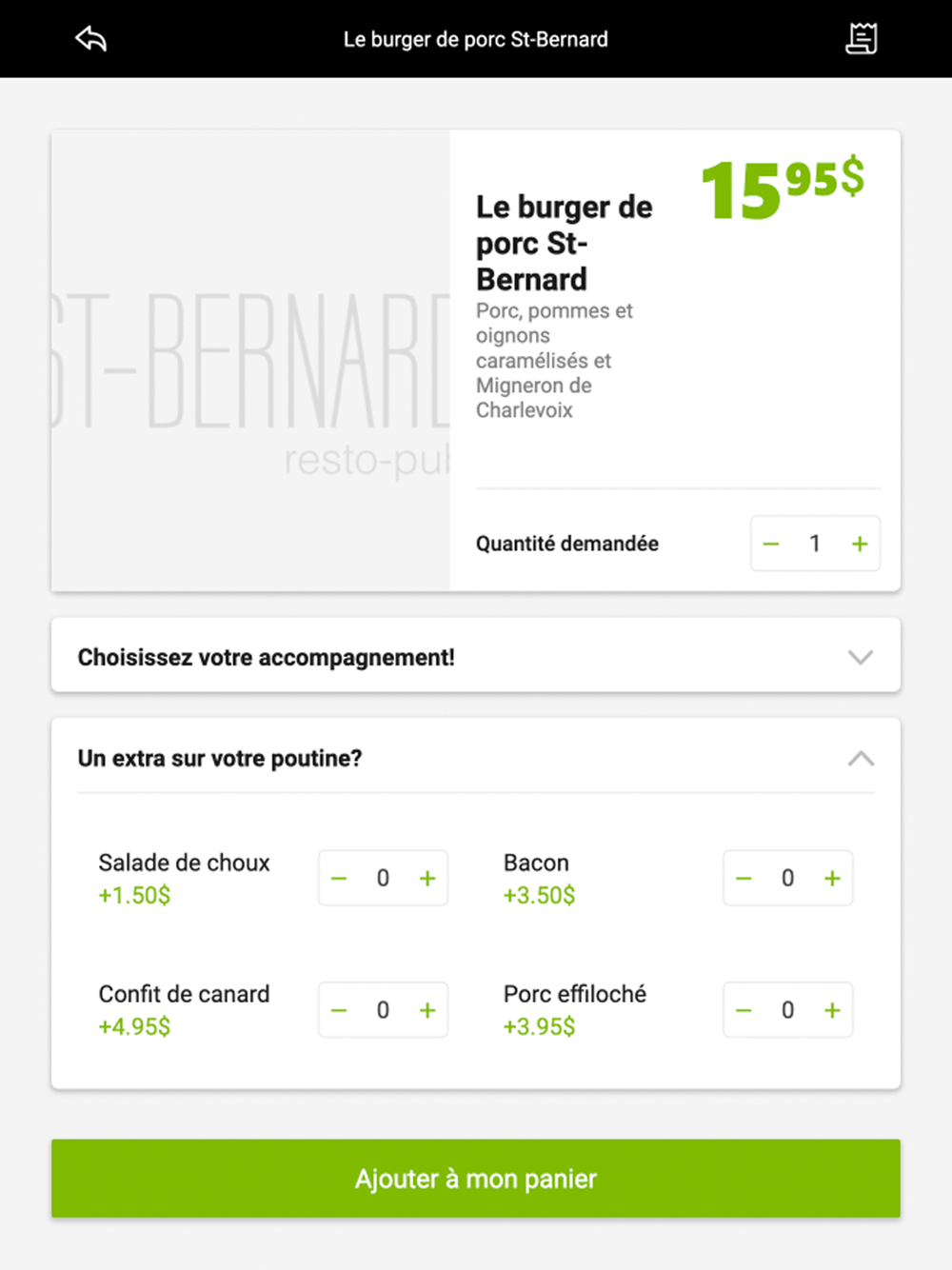Screen dimensions: 952x1270
Task: Collapse Un extra sur votre poutine chevron
Action: point(861,759)
